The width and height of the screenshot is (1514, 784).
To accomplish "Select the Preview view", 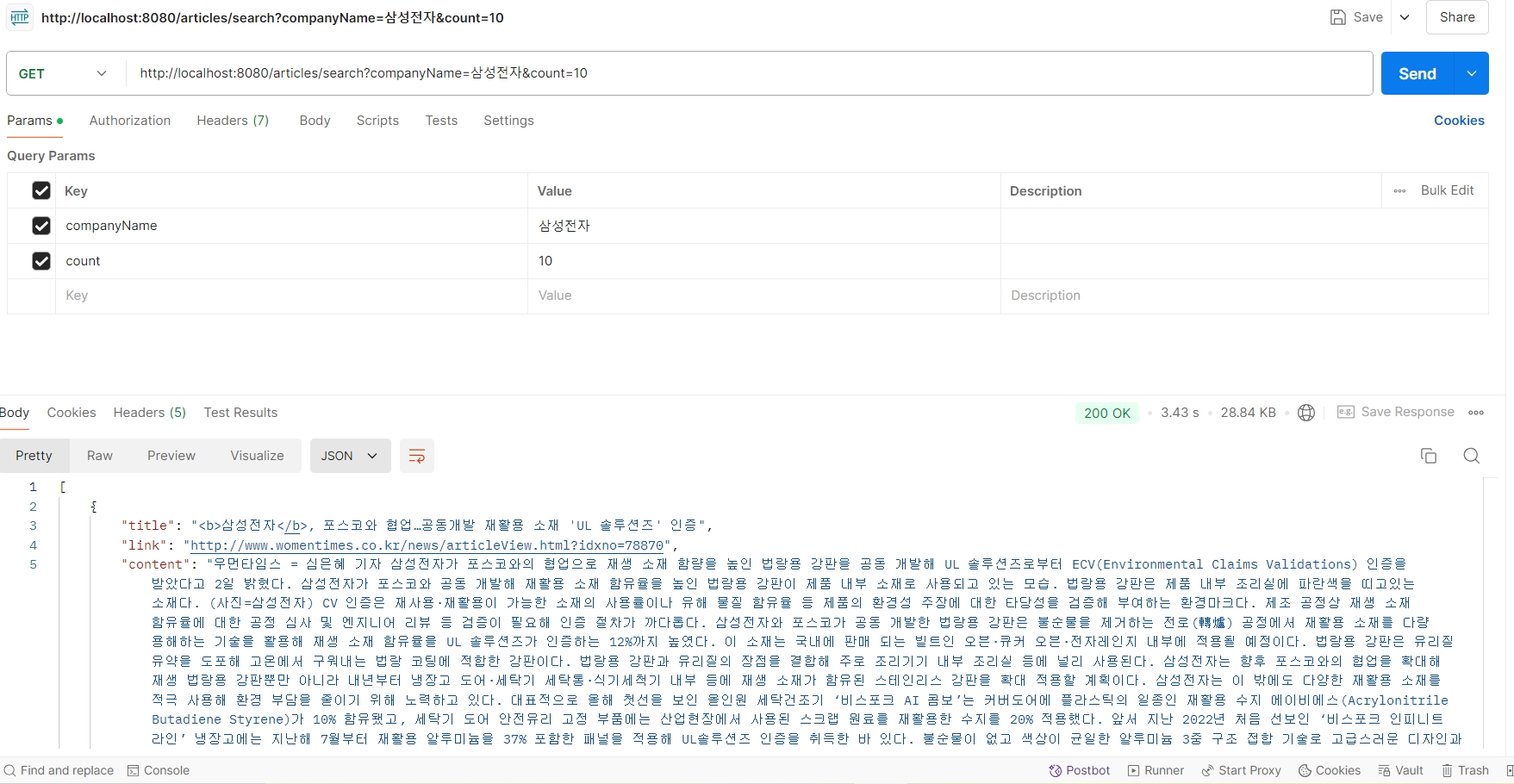I will pos(171,456).
